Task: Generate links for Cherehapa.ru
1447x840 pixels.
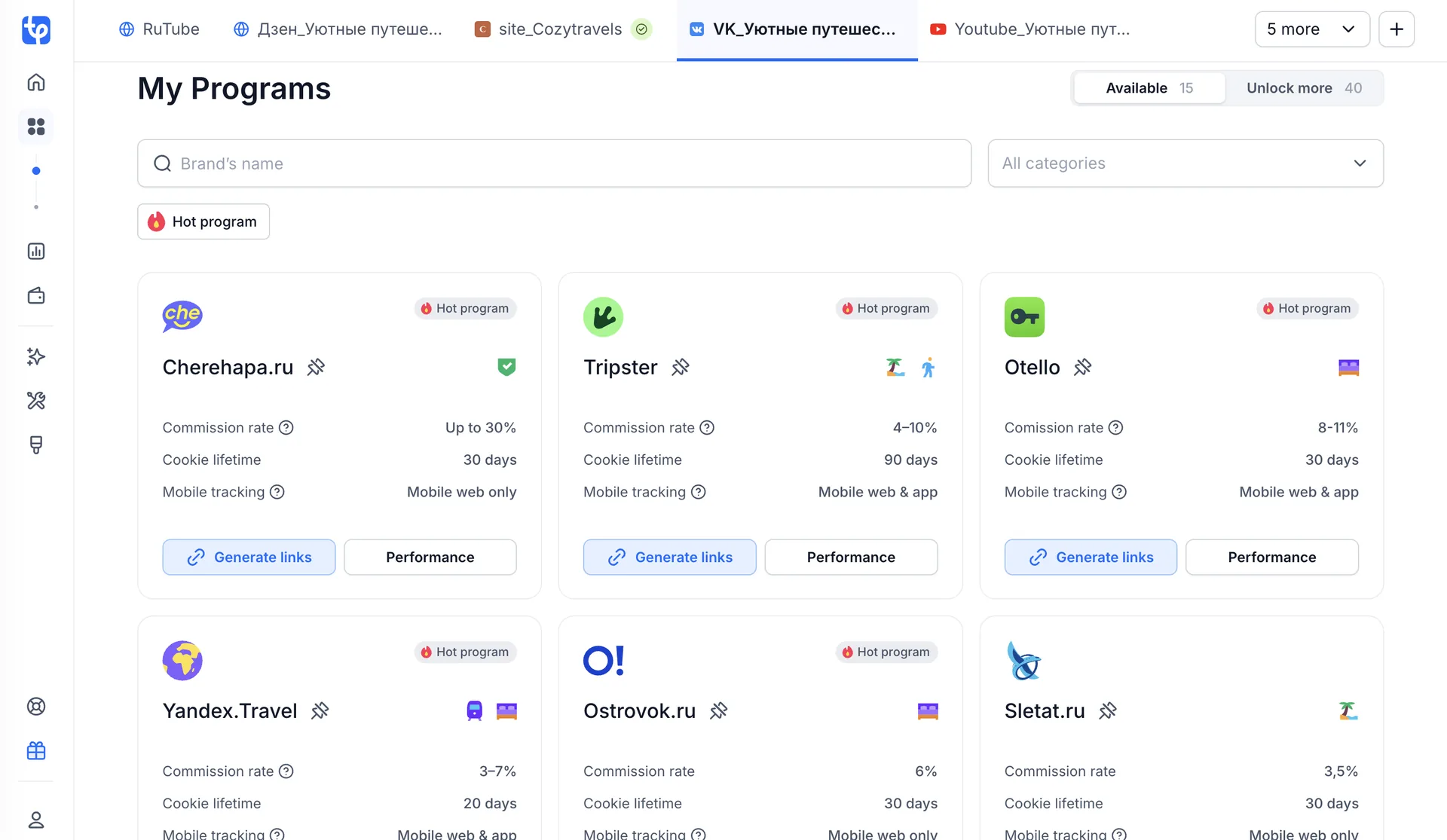Action: point(249,557)
